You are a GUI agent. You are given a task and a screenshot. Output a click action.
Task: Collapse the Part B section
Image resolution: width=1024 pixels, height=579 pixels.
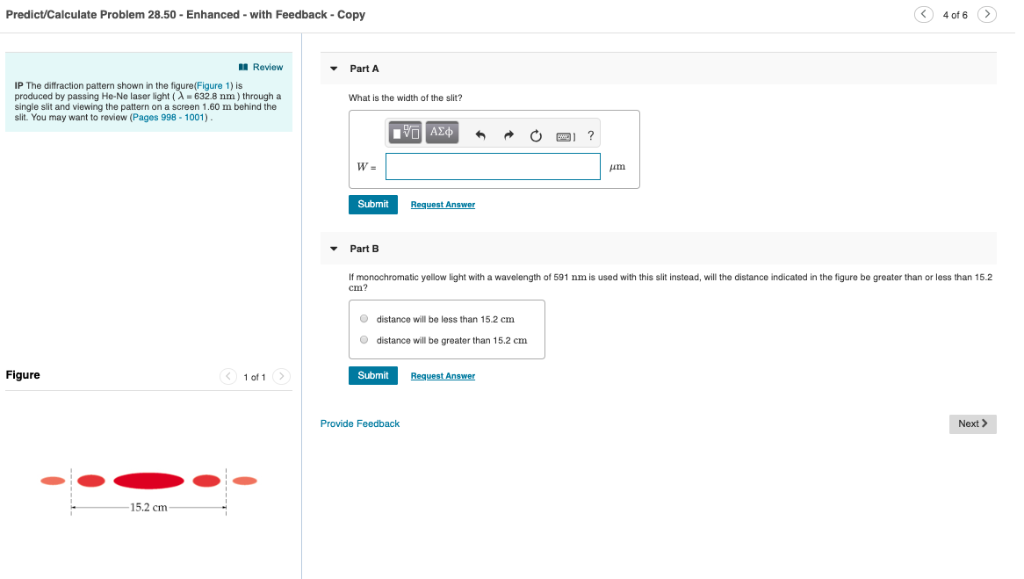point(333,248)
